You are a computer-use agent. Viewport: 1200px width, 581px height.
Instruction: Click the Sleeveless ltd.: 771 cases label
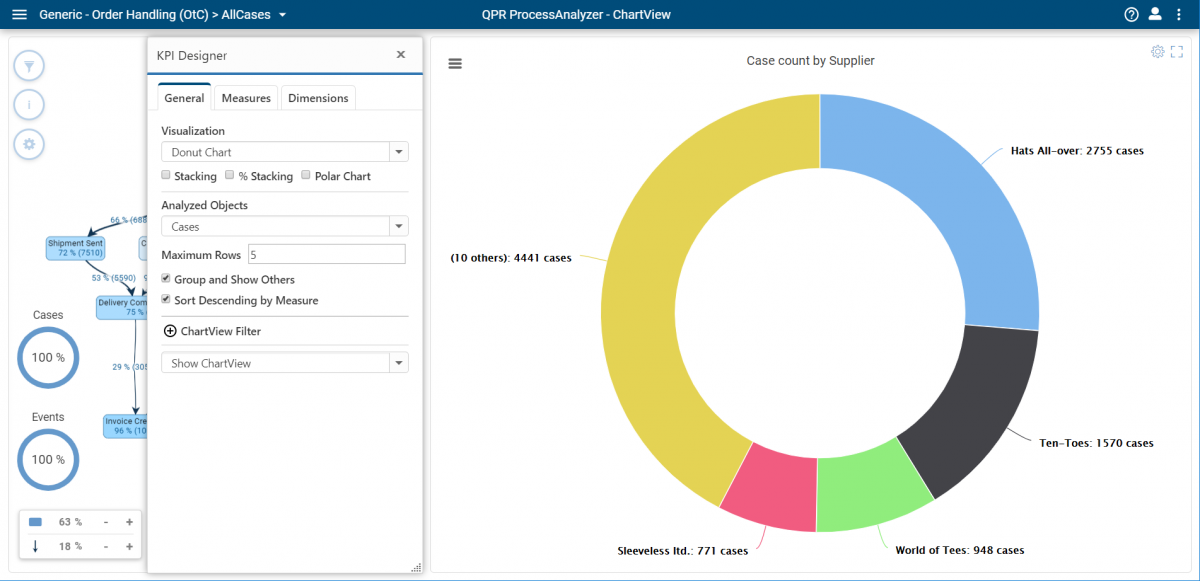click(x=683, y=550)
